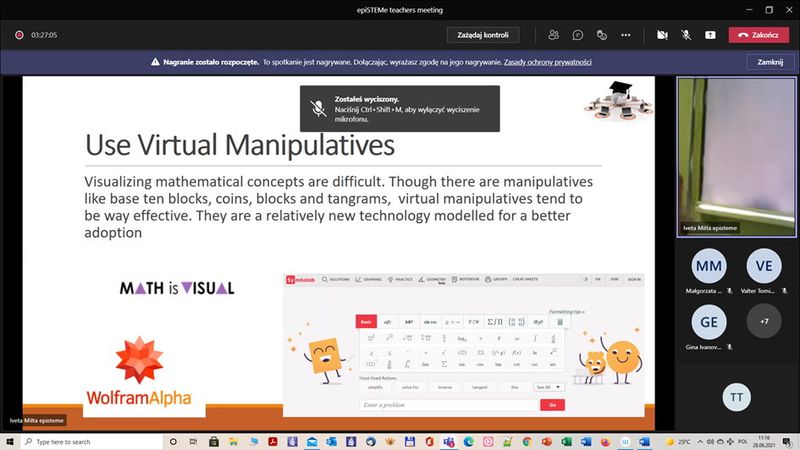This screenshot has height=450, width=800.
Task: Open File Explorer from the taskbar
Action: [233, 442]
